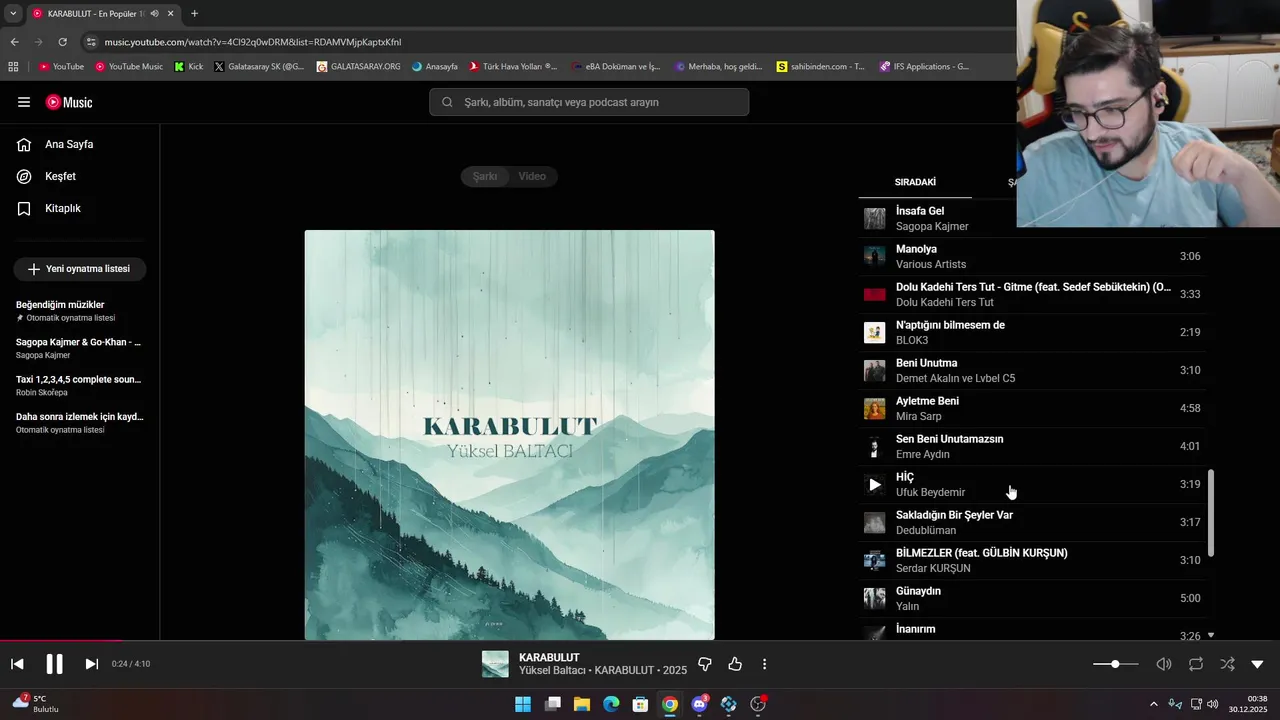Adjust the volume slider

click(1115, 664)
